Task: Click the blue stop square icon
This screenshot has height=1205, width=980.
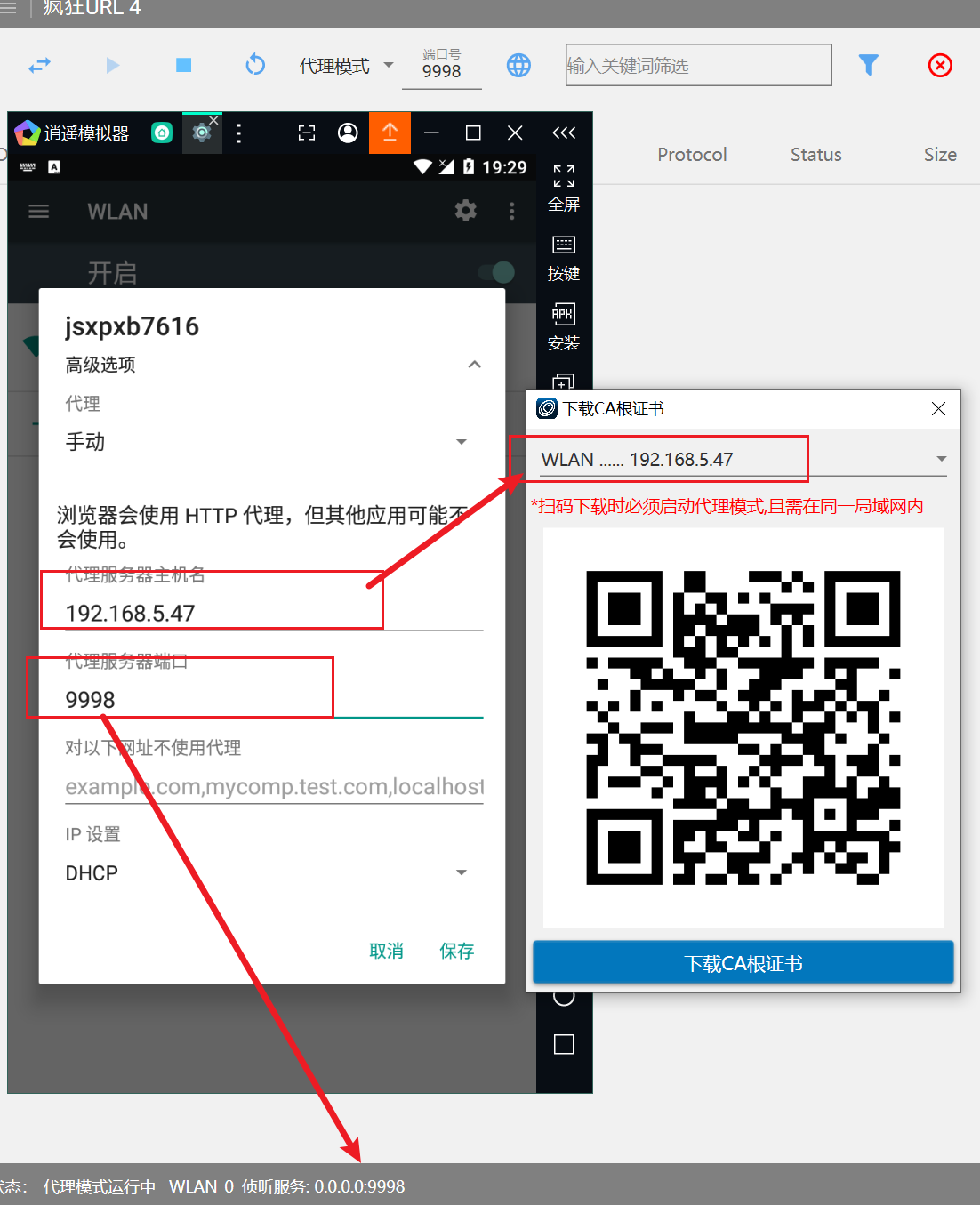Action: (x=184, y=65)
